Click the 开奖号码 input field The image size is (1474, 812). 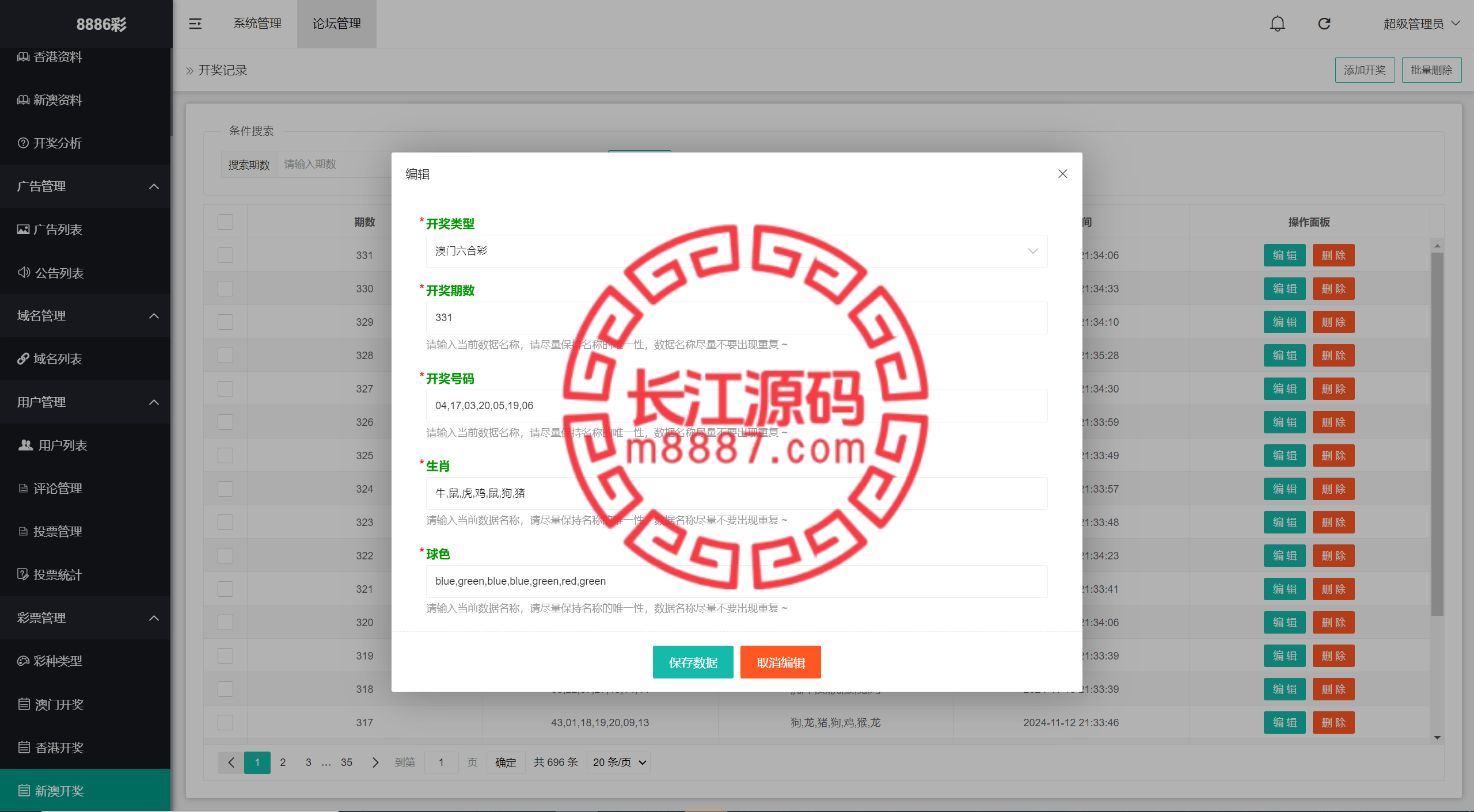click(736, 406)
